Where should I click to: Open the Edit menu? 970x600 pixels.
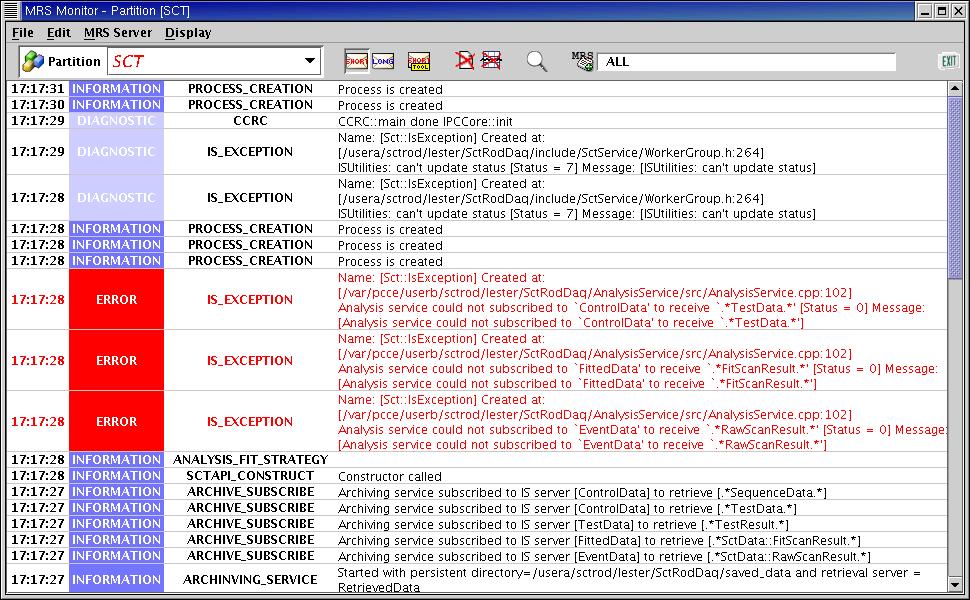point(59,33)
